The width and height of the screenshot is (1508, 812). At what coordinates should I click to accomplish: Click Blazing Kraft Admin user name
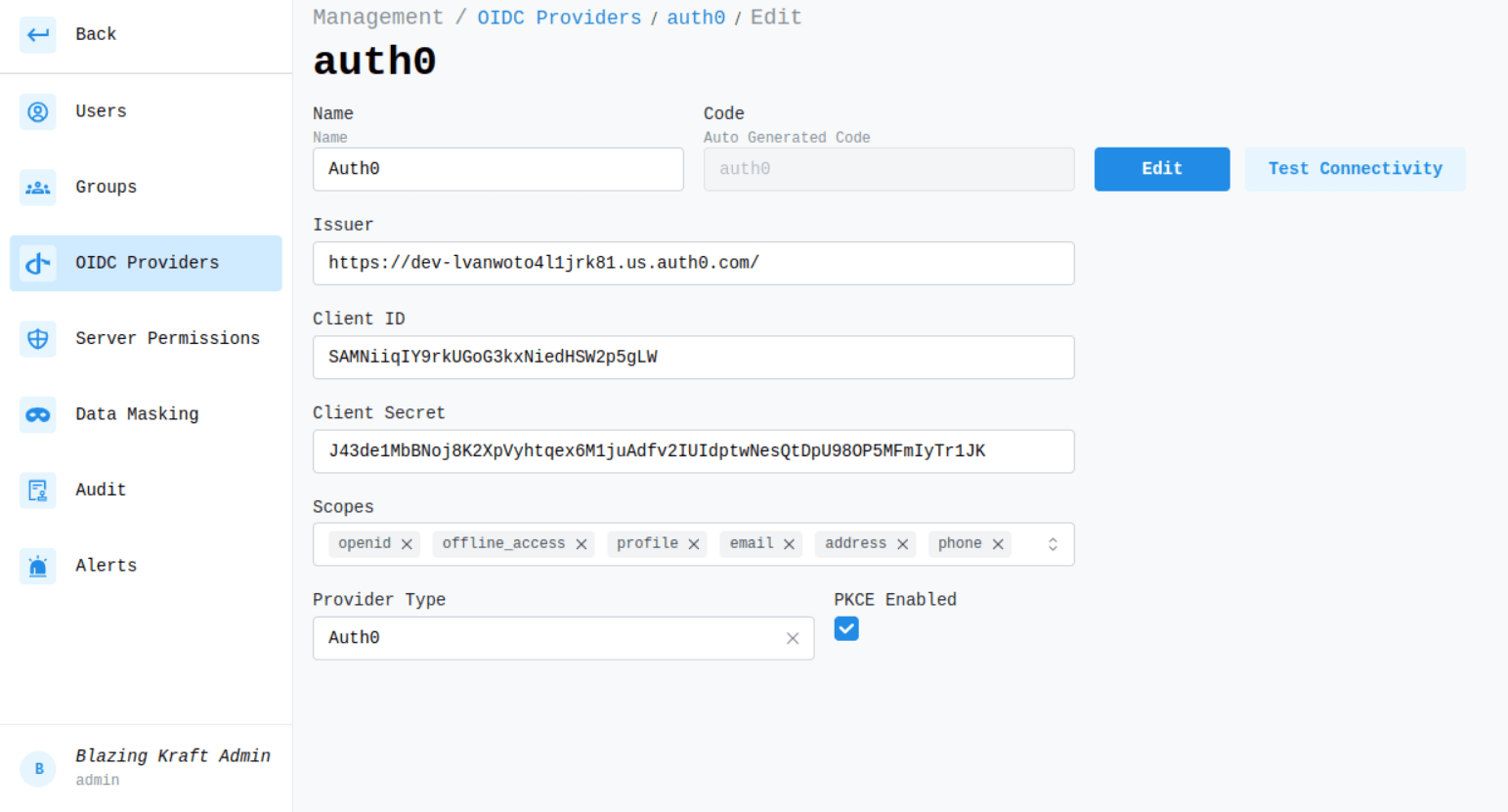(173, 755)
